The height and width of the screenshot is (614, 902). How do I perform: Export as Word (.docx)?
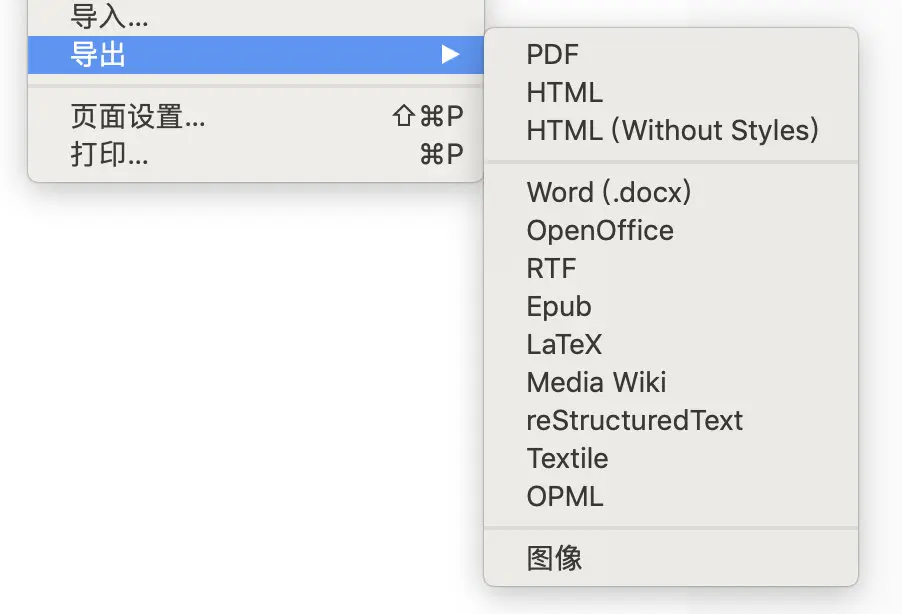(609, 192)
